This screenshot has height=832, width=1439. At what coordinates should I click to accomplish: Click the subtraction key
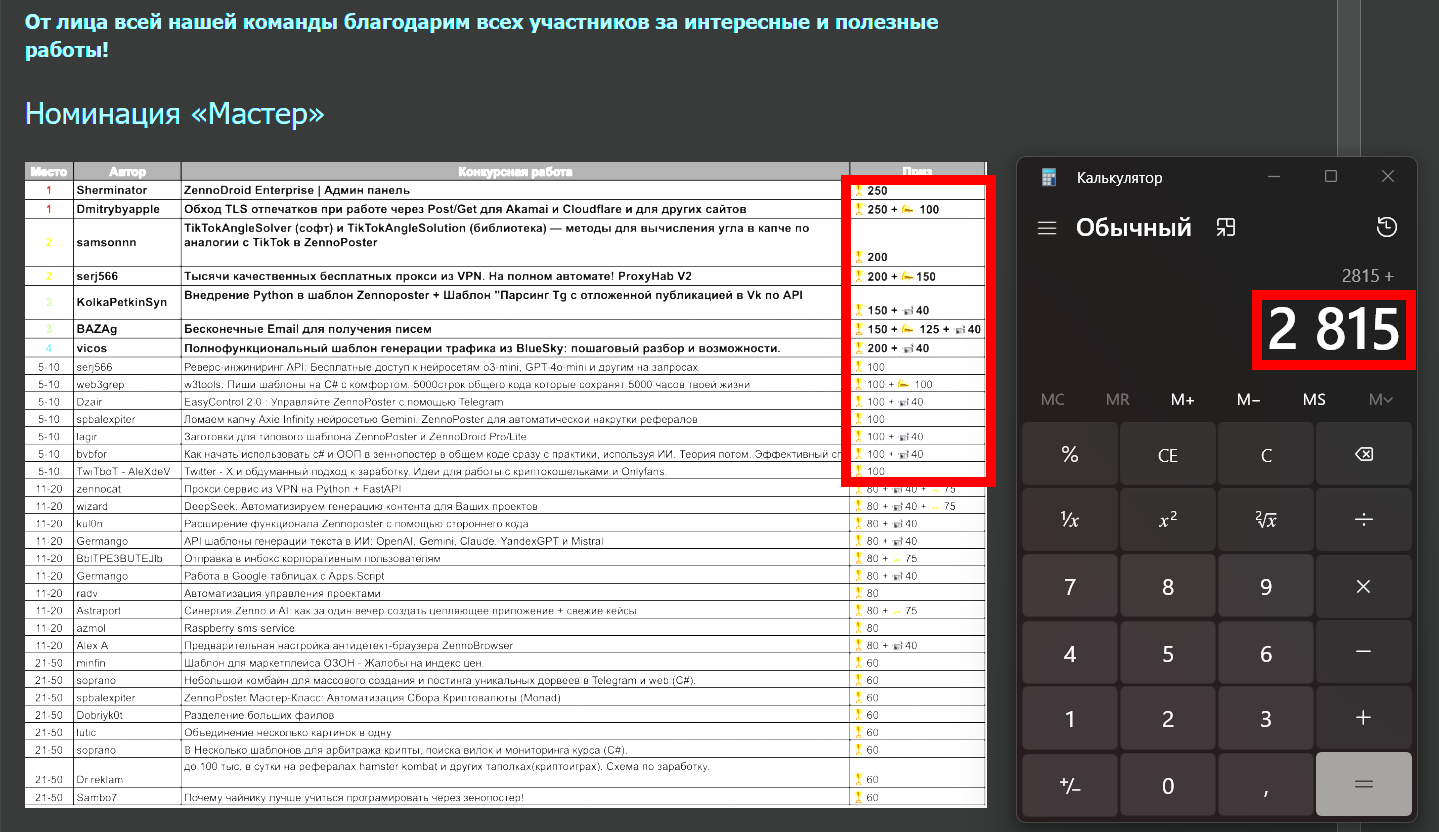click(1363, 652)
